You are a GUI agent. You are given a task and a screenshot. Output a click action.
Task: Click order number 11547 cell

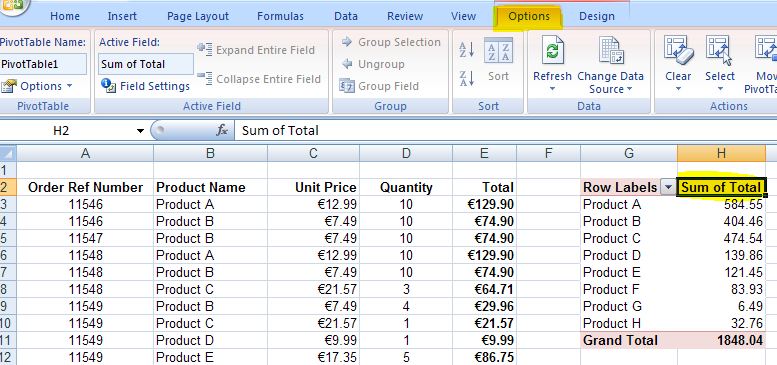pos(85,239)
